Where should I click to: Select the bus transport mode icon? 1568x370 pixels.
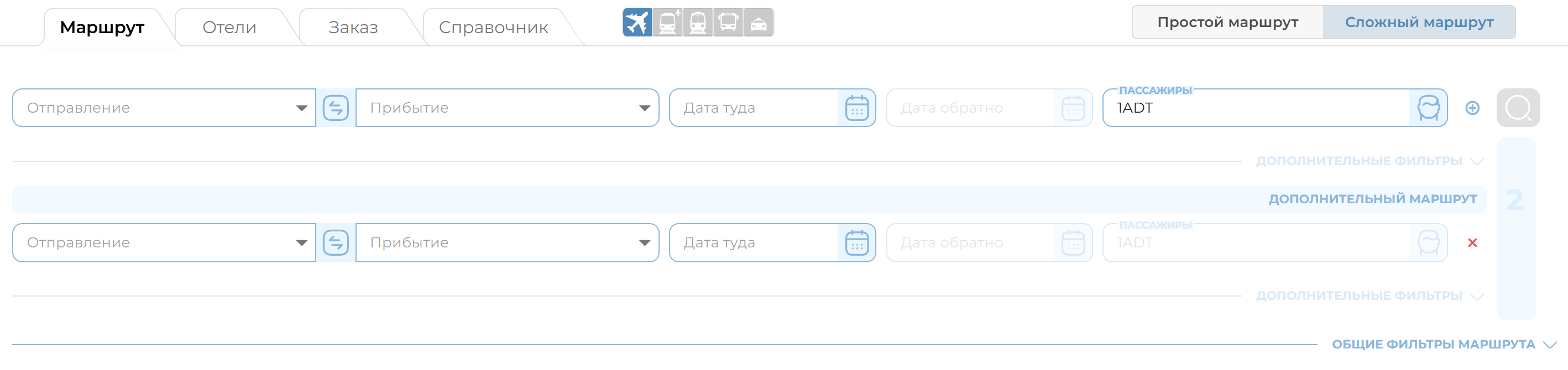click(x=729, y=23)
